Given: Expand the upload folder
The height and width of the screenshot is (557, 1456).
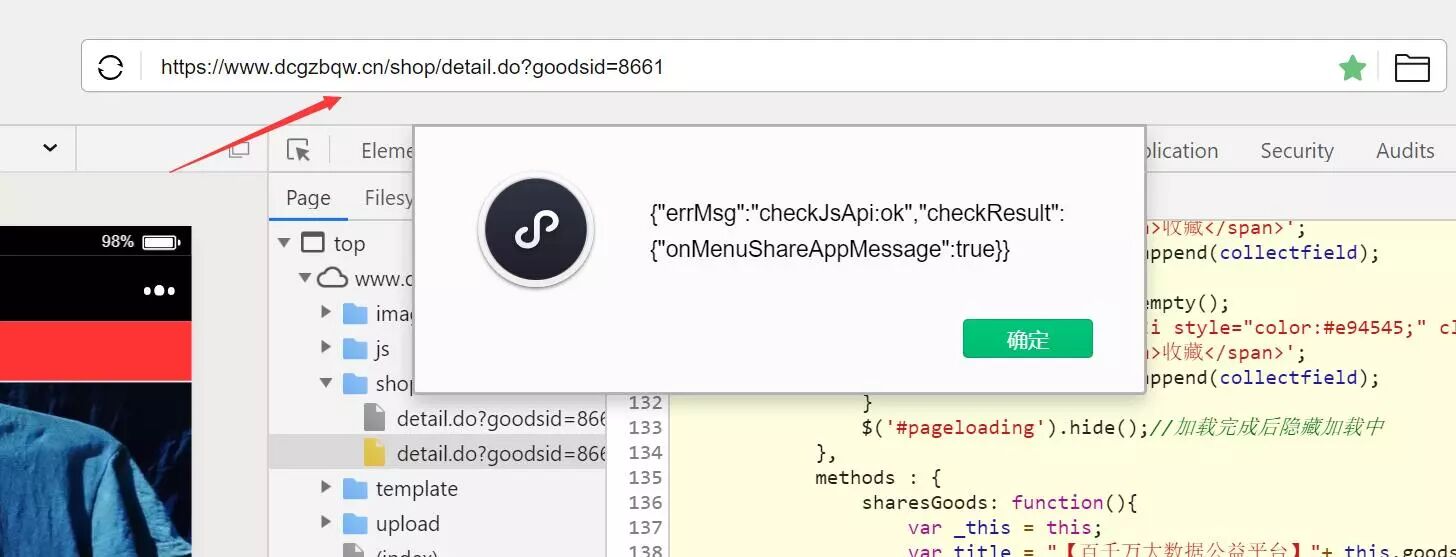Looking at the screenshot, I should click(326, 523).
